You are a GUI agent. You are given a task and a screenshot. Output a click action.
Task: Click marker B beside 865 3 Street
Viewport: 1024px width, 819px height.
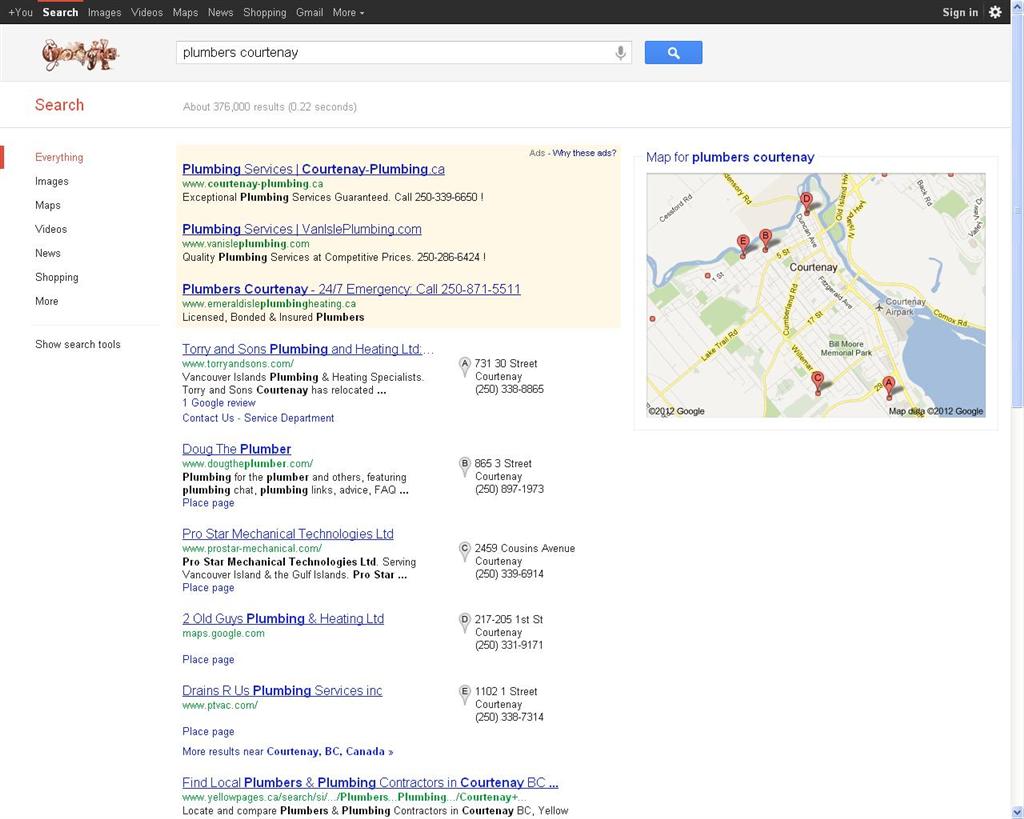point(465,466)
